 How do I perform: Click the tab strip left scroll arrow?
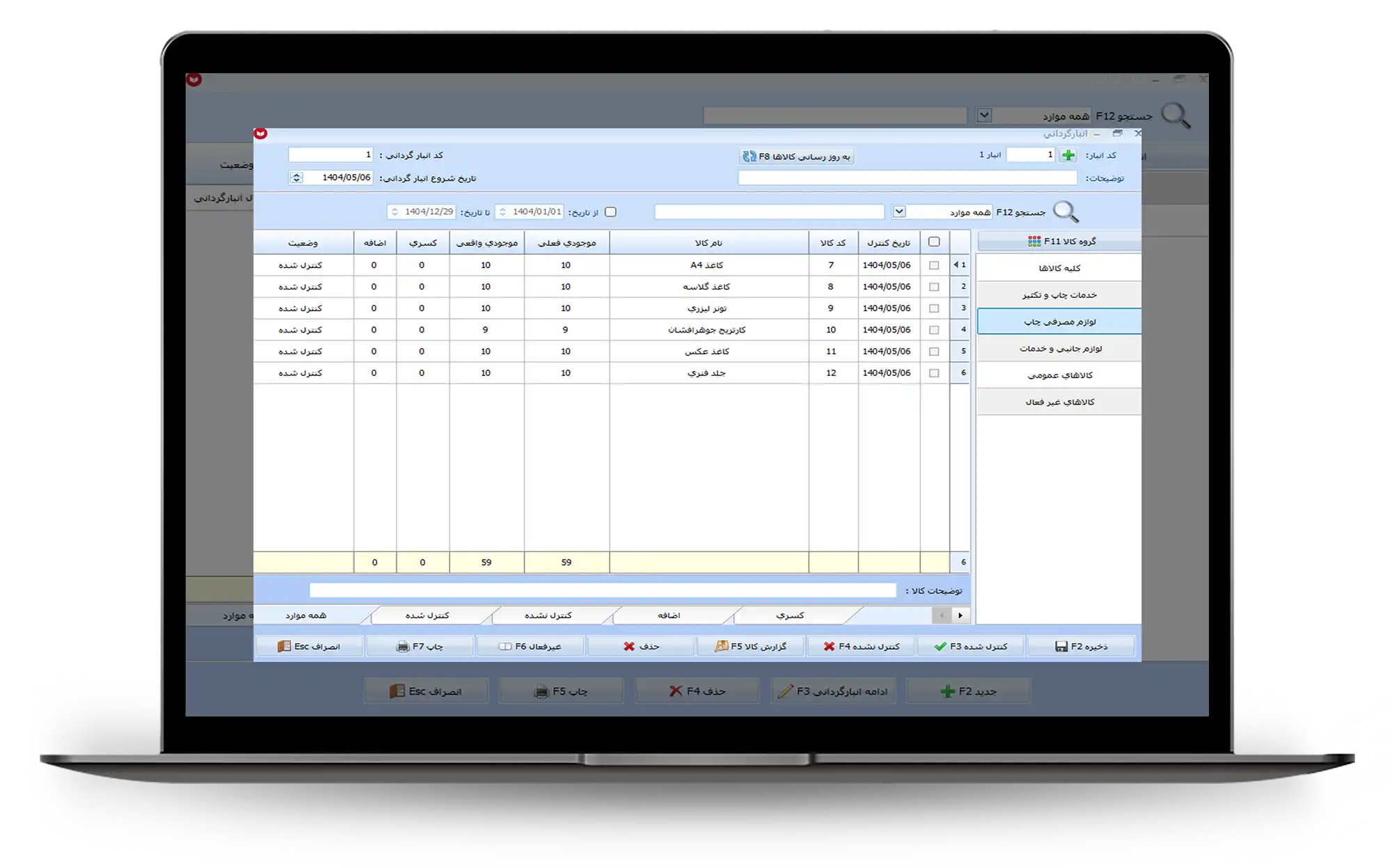(x=942, y=615)
